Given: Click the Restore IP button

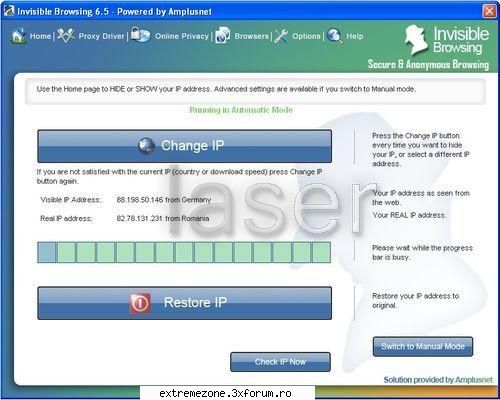Looking at the screenshot, I should [185, 303].
